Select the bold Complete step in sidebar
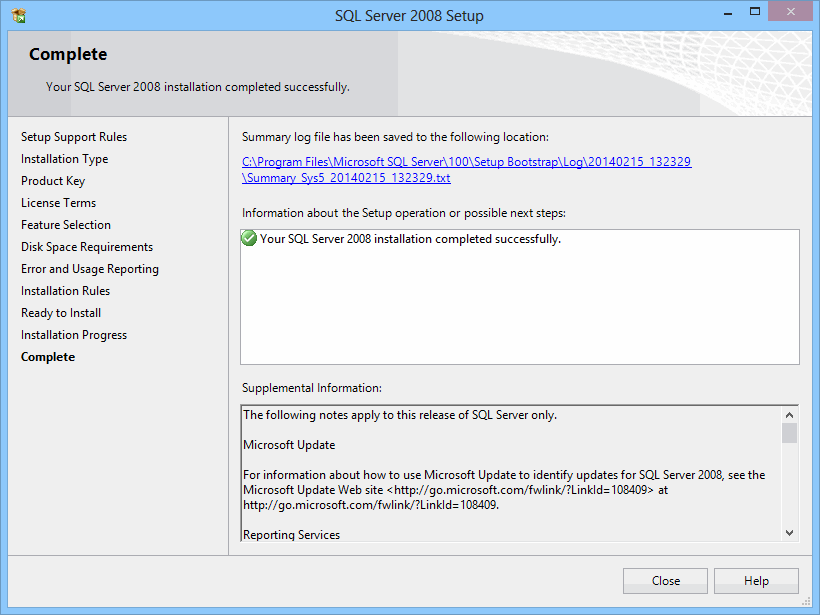820x615 pixels. [48, 357]
